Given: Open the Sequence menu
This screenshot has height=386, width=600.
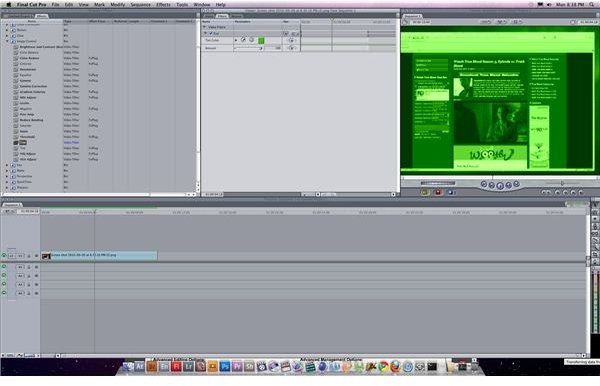Looking at the screenshot, I should pyautogui.click(x=140, y=5).
